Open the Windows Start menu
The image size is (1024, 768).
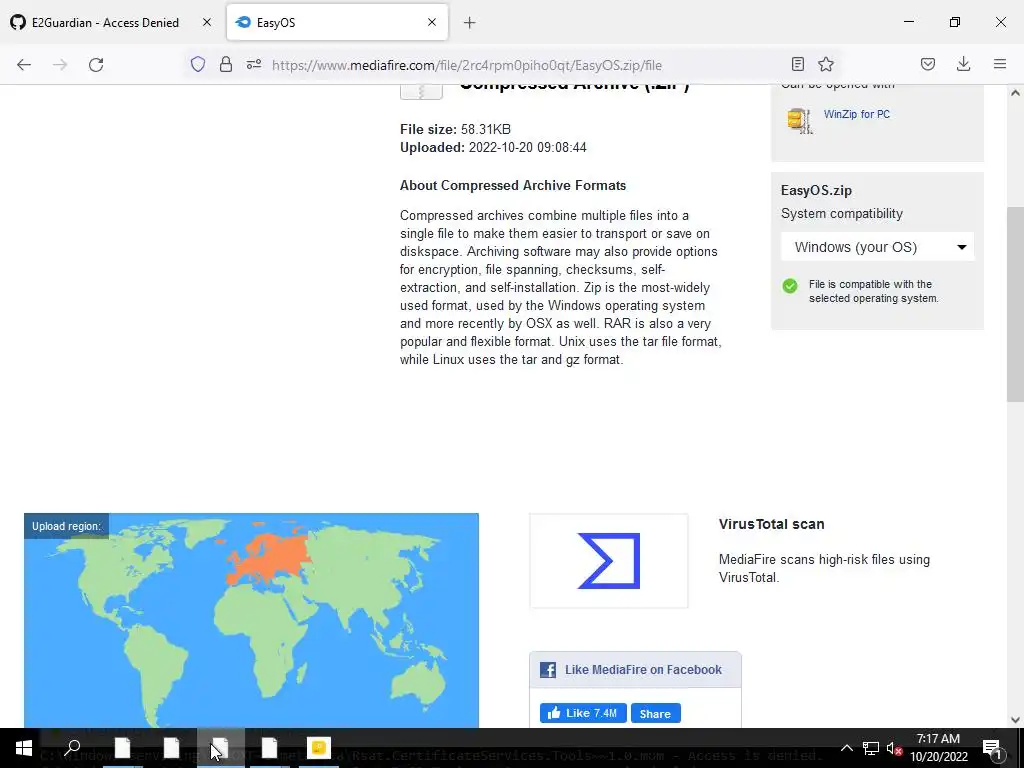click(x=24, y=748)
